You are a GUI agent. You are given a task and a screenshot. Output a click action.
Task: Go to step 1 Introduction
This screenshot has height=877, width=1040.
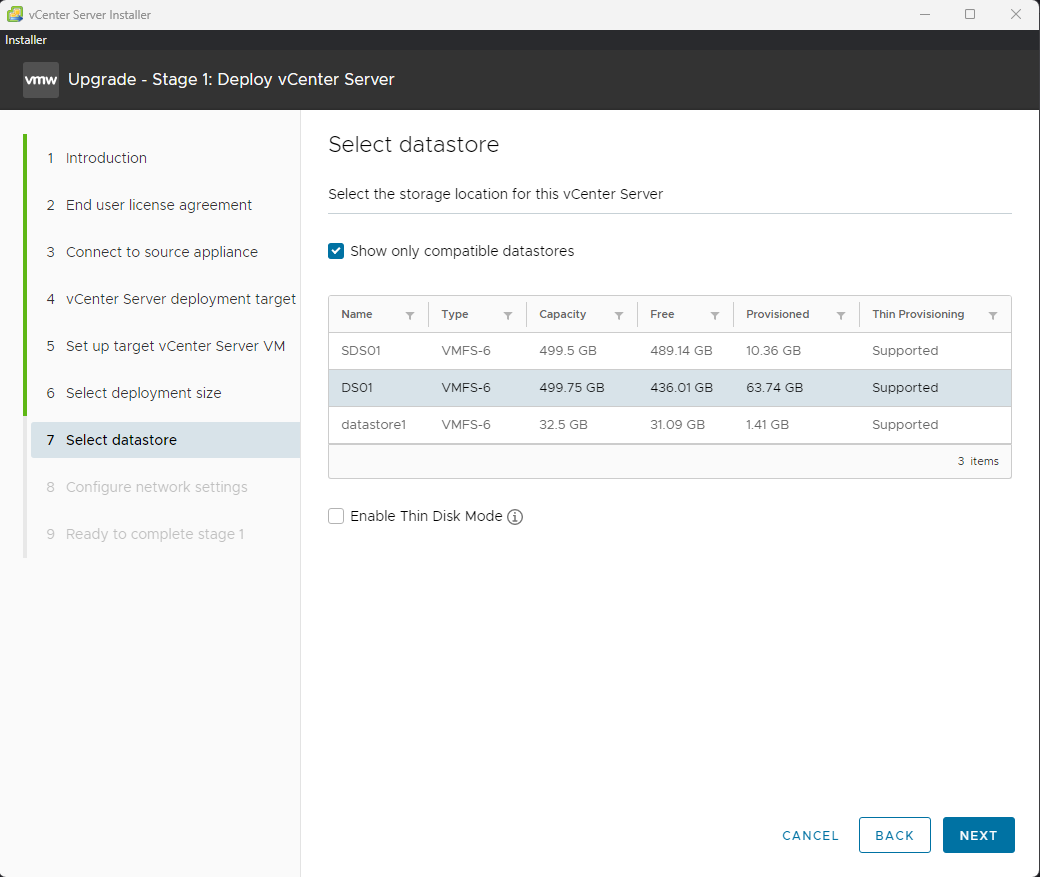tap(106, 158)
